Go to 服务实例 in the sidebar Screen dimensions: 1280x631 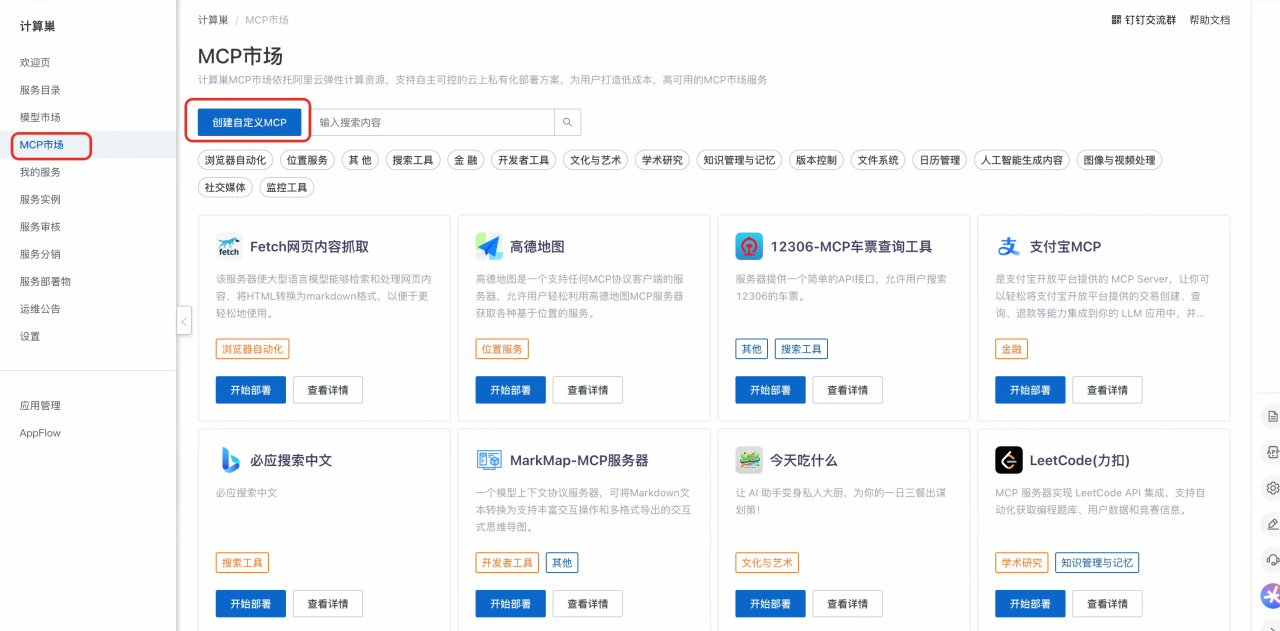[x=40, y=200]
